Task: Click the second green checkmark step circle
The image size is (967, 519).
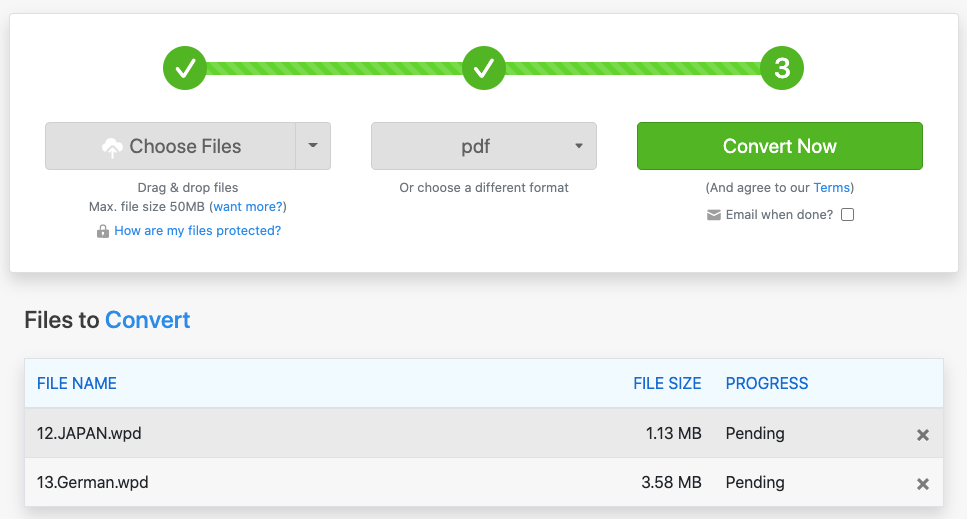Action: click(x=484, y=68)
